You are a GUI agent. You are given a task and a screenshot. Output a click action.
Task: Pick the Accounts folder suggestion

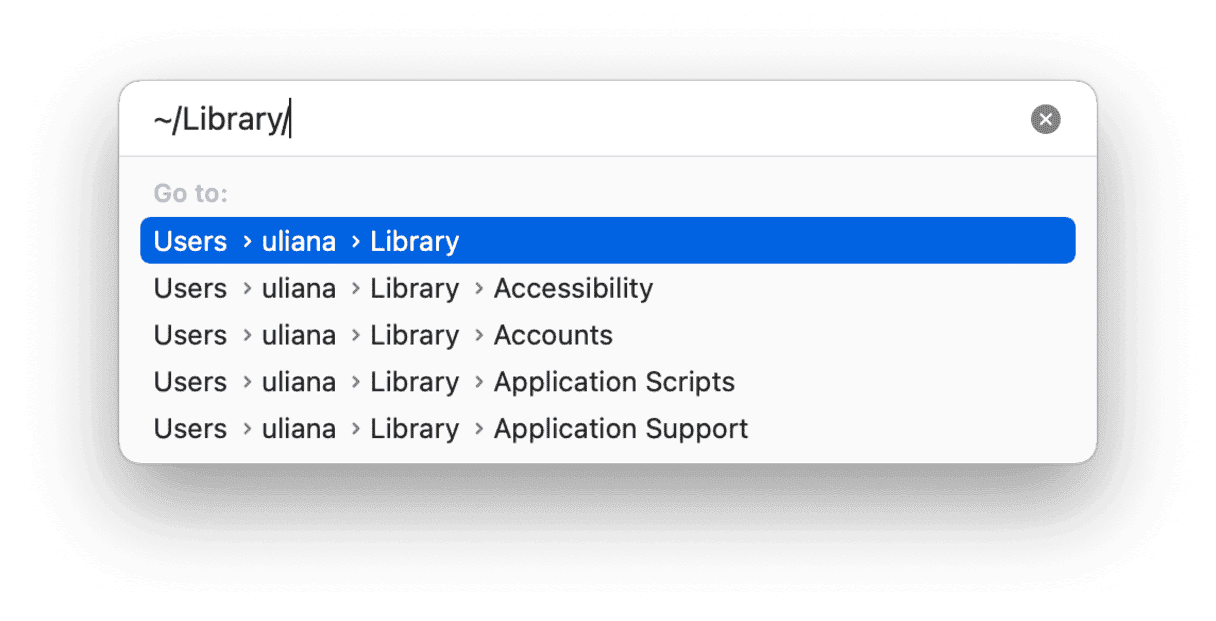553,335
